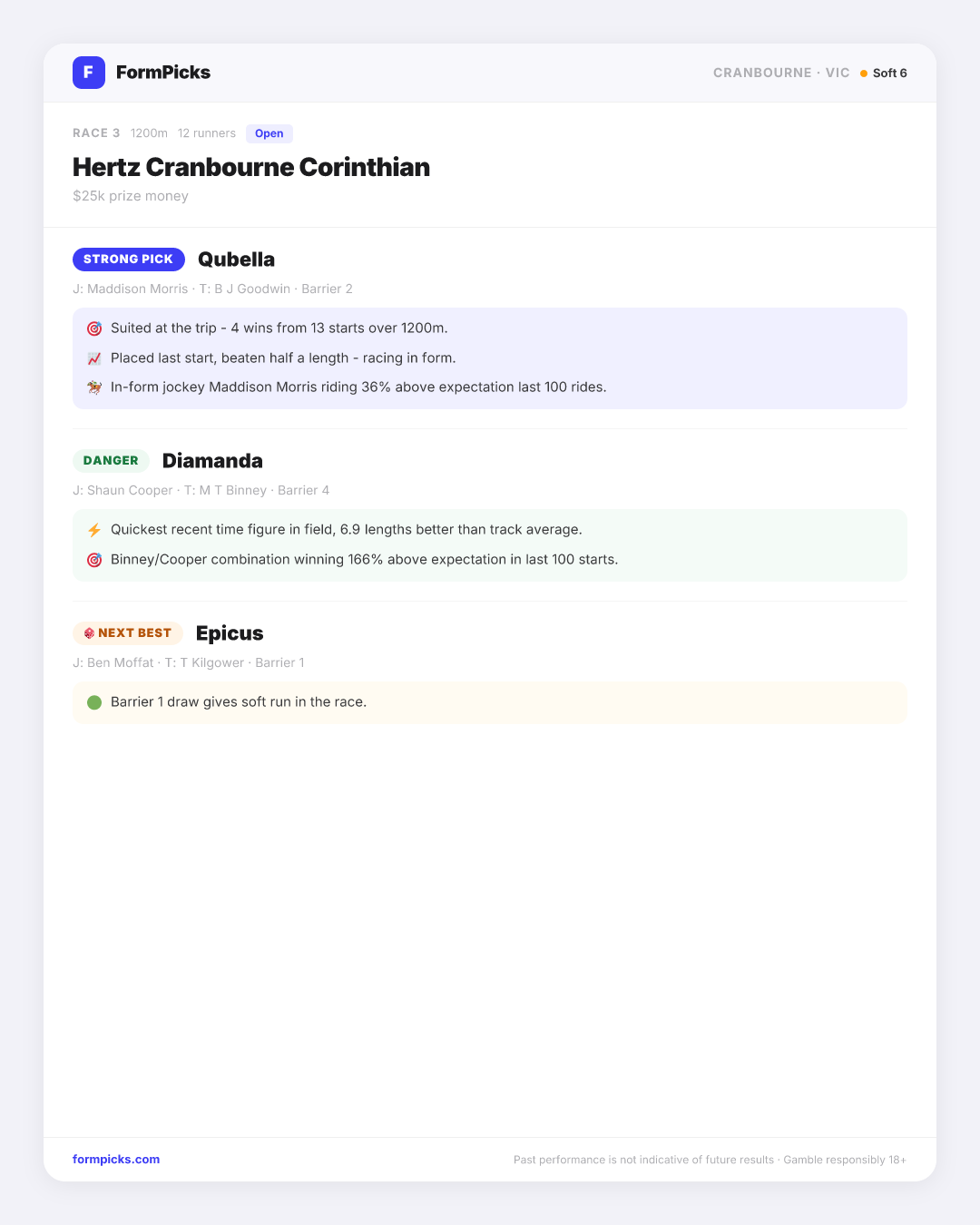Click the target icon beside 'Suited at the trip'
This screenshot has width=980, height=1225.
(x=94, y=328)
